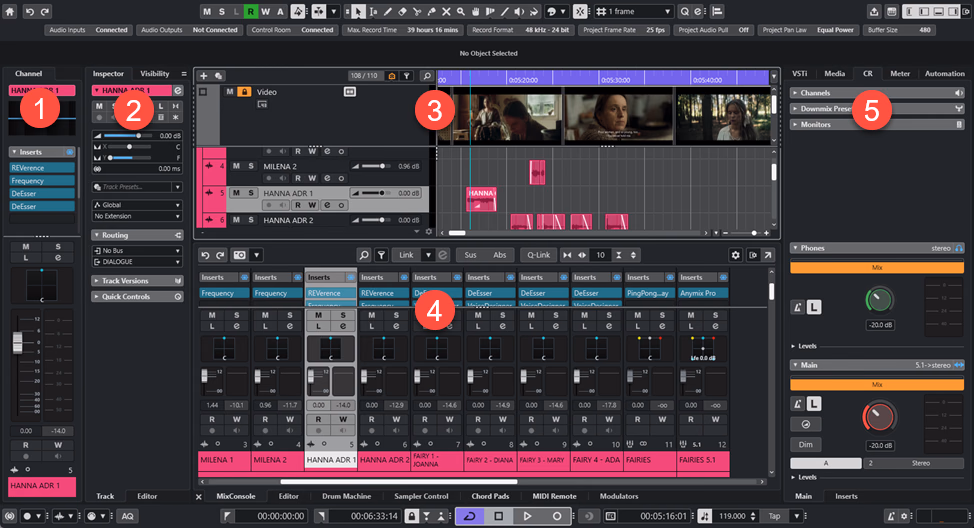Select the Erase tool in toolbar
974x528 pixels.
click(x=402, y=11)
